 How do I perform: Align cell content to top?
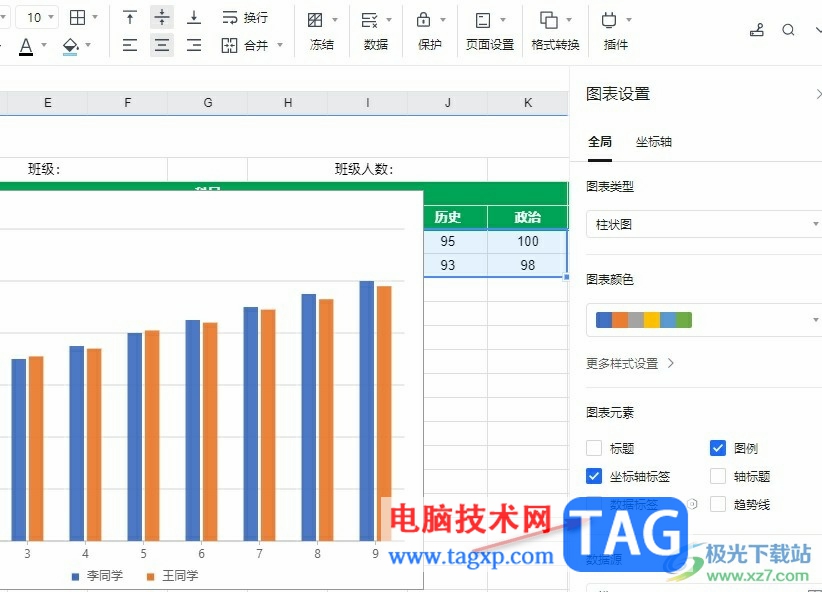130,17
